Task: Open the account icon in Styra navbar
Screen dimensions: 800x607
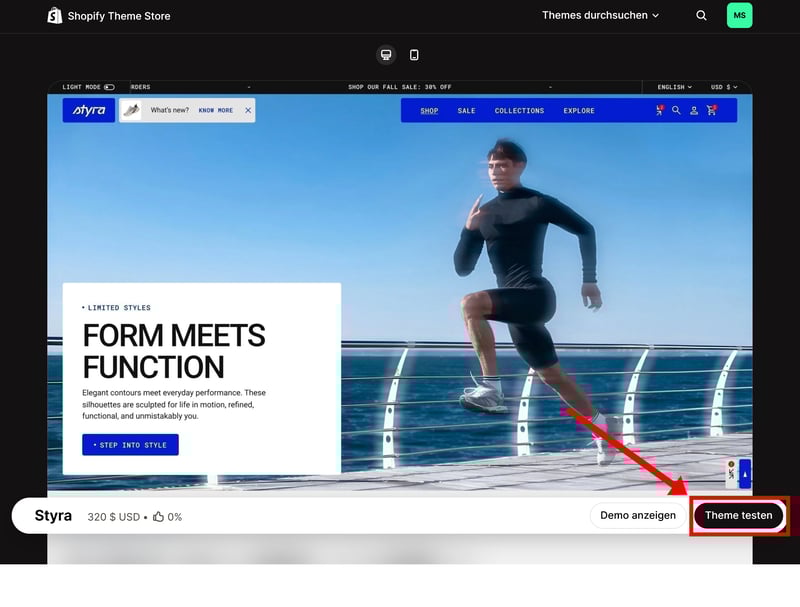Action: point(693,111)
